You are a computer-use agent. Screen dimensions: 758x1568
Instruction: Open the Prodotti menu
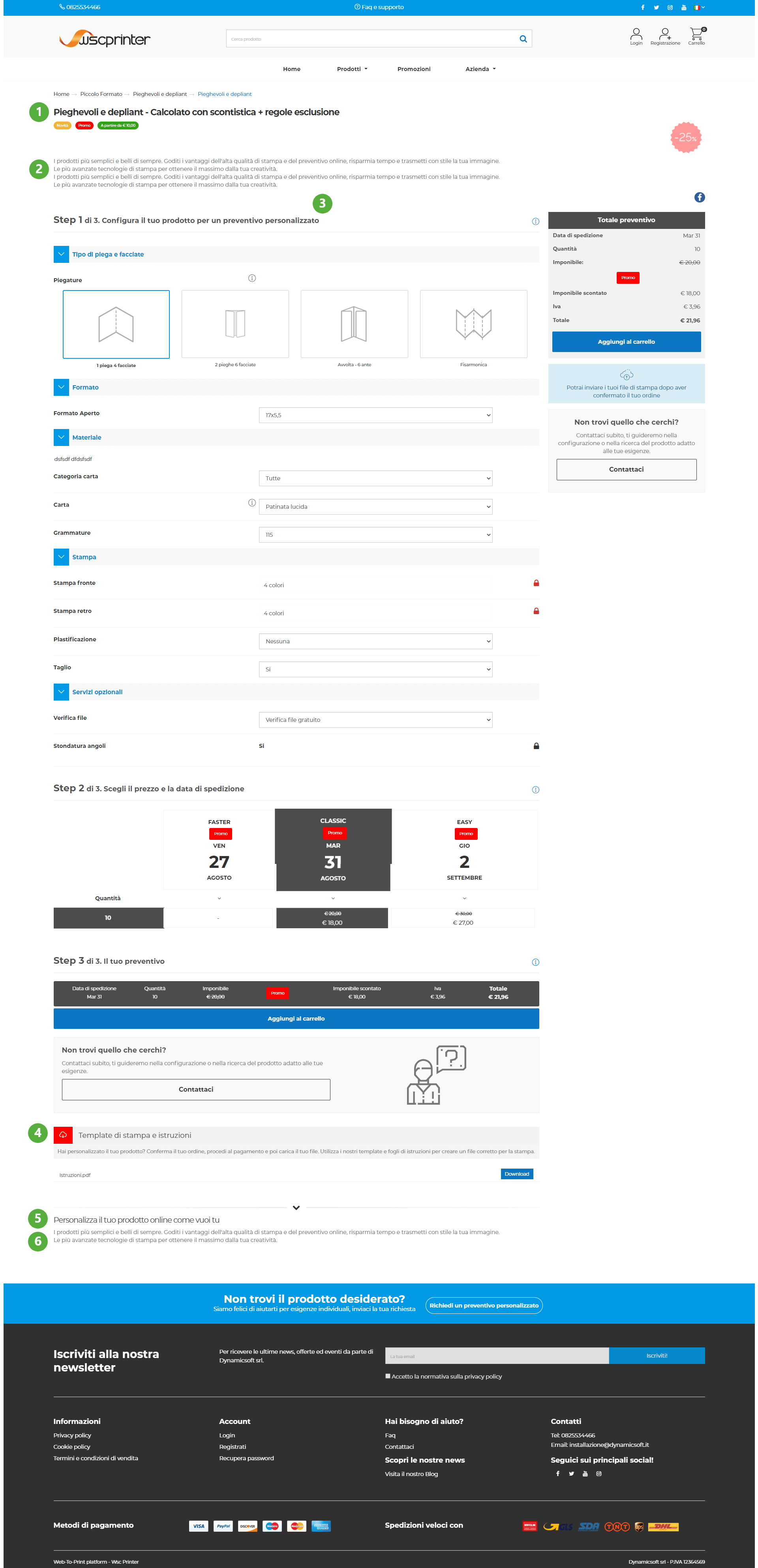(352, 69)
